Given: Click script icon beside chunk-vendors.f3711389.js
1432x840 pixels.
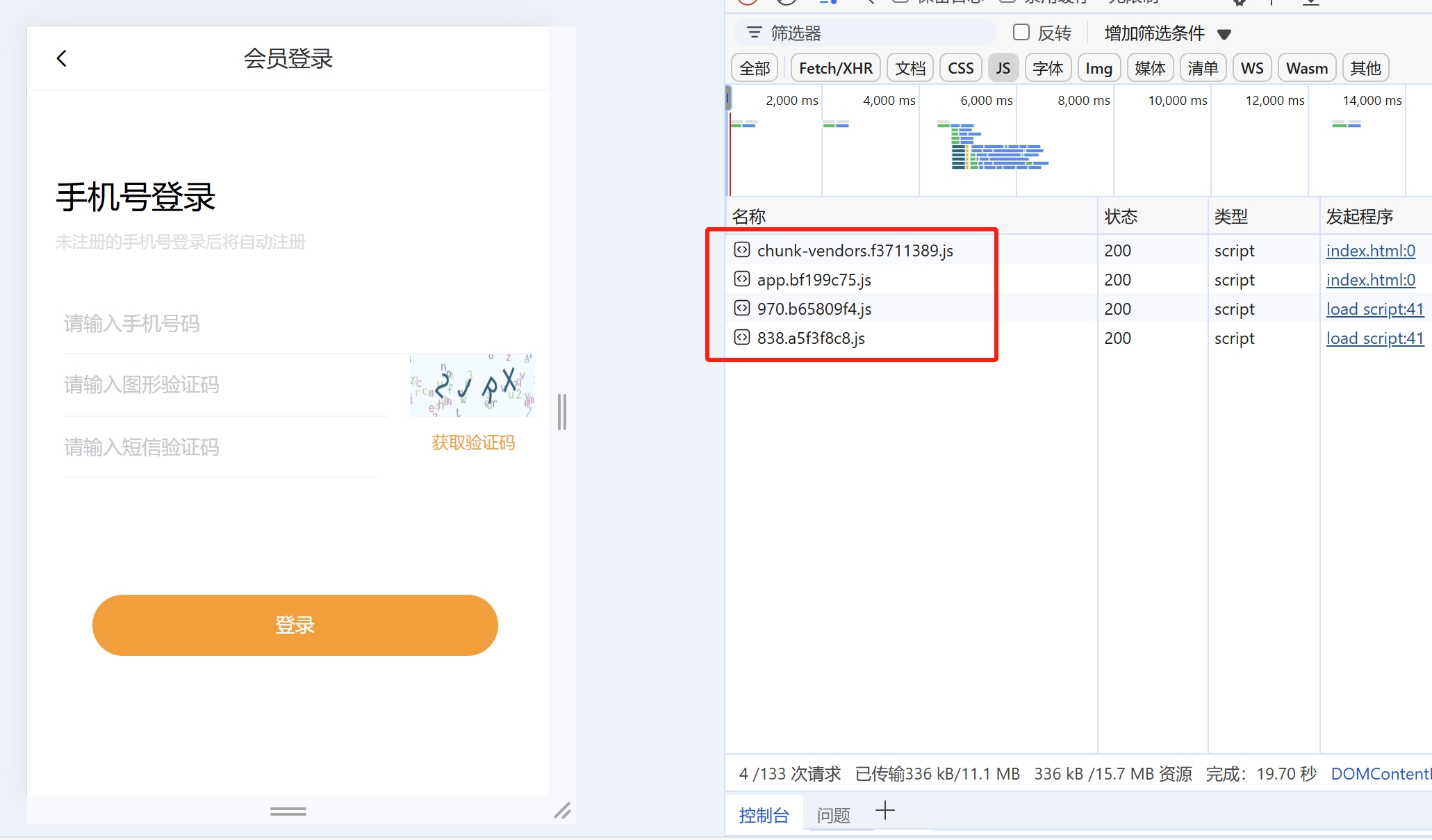Looking at the screenshot, I should 742,249.
